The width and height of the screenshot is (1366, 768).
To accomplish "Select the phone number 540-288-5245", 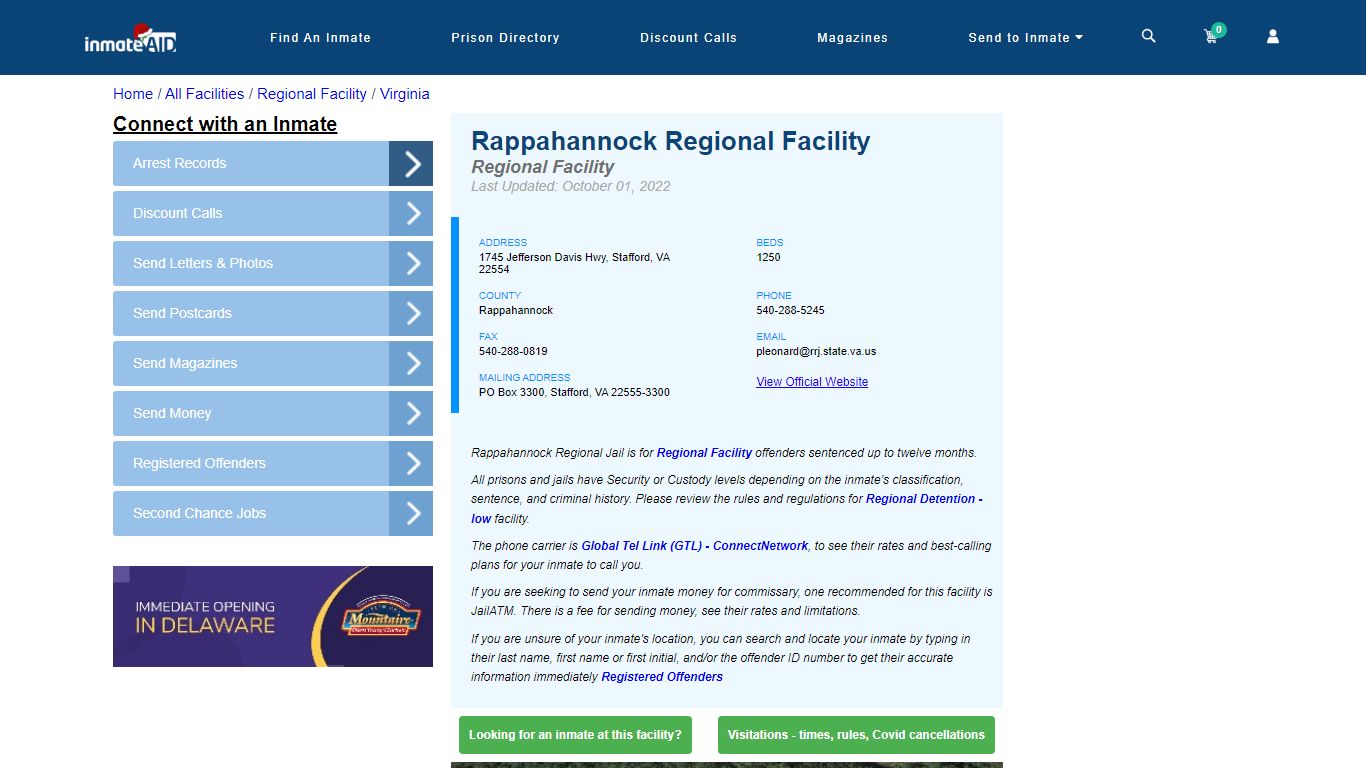I will [790, 311].
